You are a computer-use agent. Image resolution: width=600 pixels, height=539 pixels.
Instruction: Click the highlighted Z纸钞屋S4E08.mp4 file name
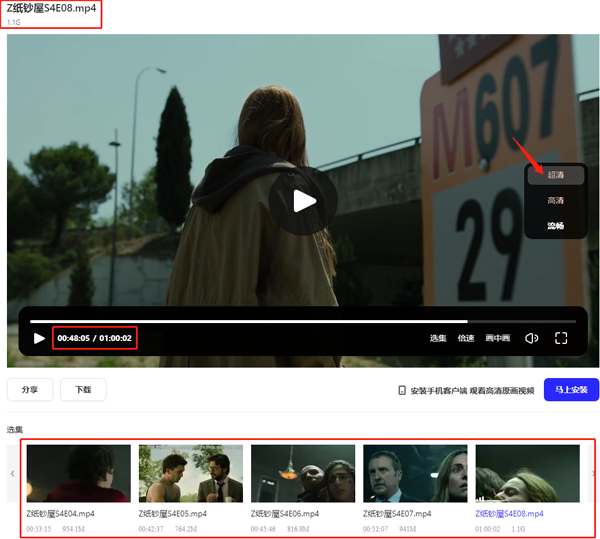point(509,514)
